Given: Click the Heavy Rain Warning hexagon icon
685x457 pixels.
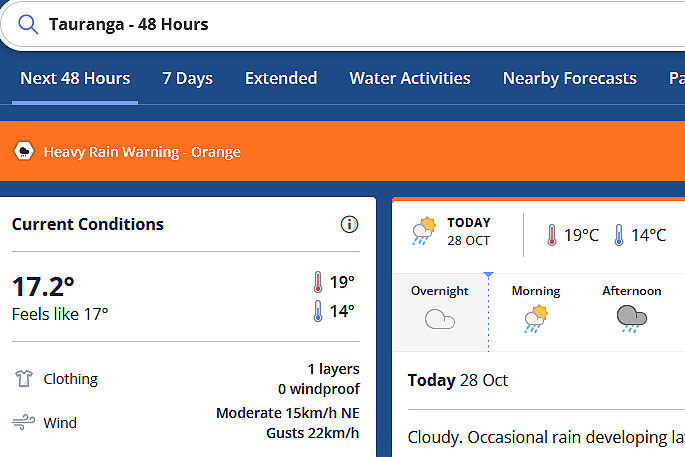Looking at the screenshot, I should pyautogui.click(x=24, y=151).
